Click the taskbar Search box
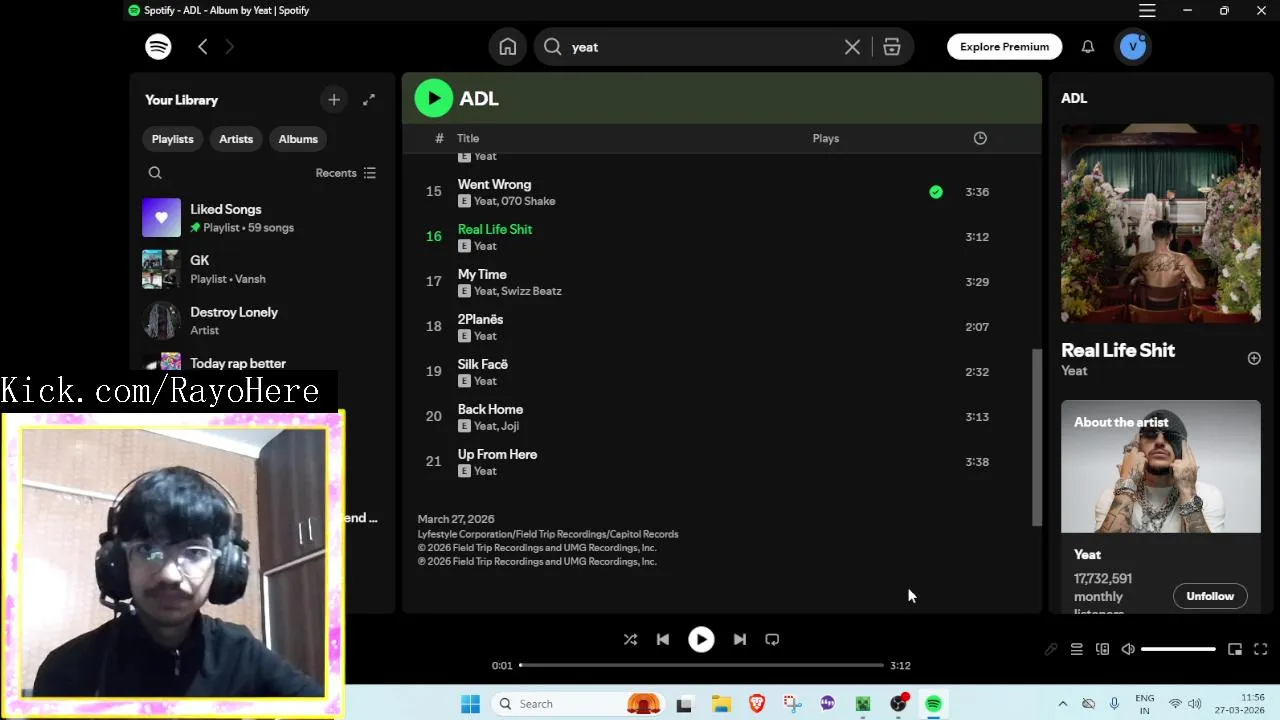The width and height of the screenshot is (1280, 720). tap(578, 704)
